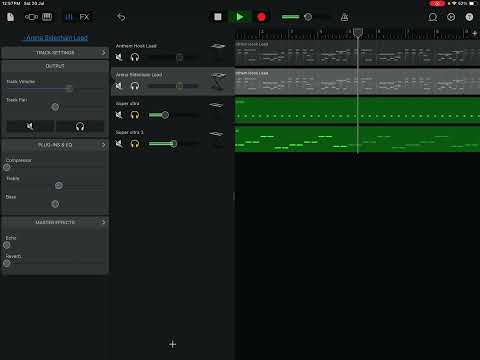The height and width of the screenshot is (360, 480).
Task: Tap the highlighted track's keyboard stand icon
Action: click(x=218, y=81)
